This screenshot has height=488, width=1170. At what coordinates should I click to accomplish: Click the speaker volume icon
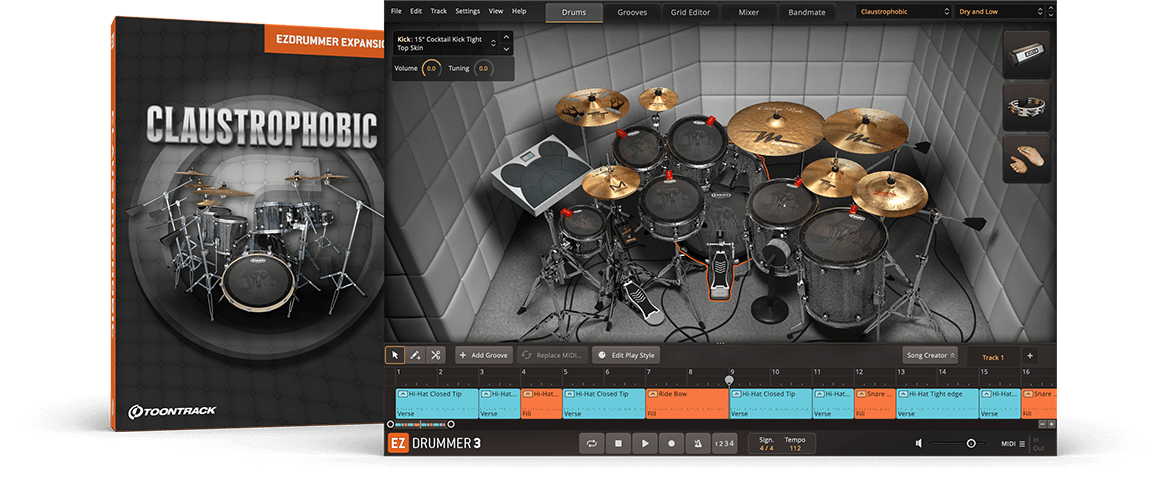click(919, 443)
